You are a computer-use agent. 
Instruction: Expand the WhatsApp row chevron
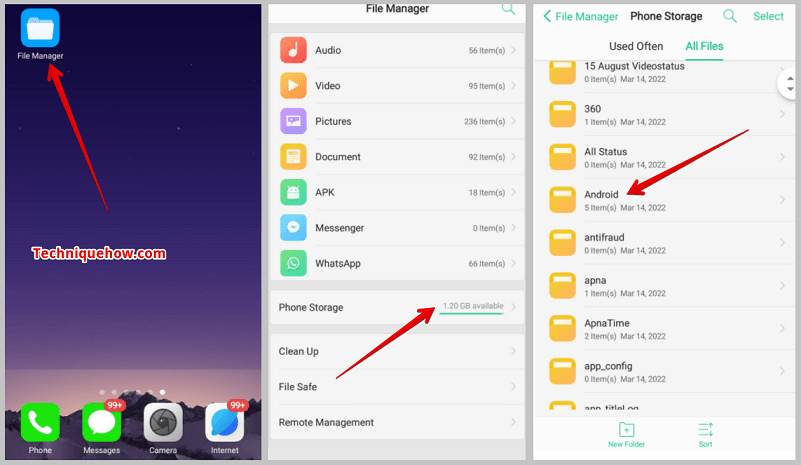513,263
